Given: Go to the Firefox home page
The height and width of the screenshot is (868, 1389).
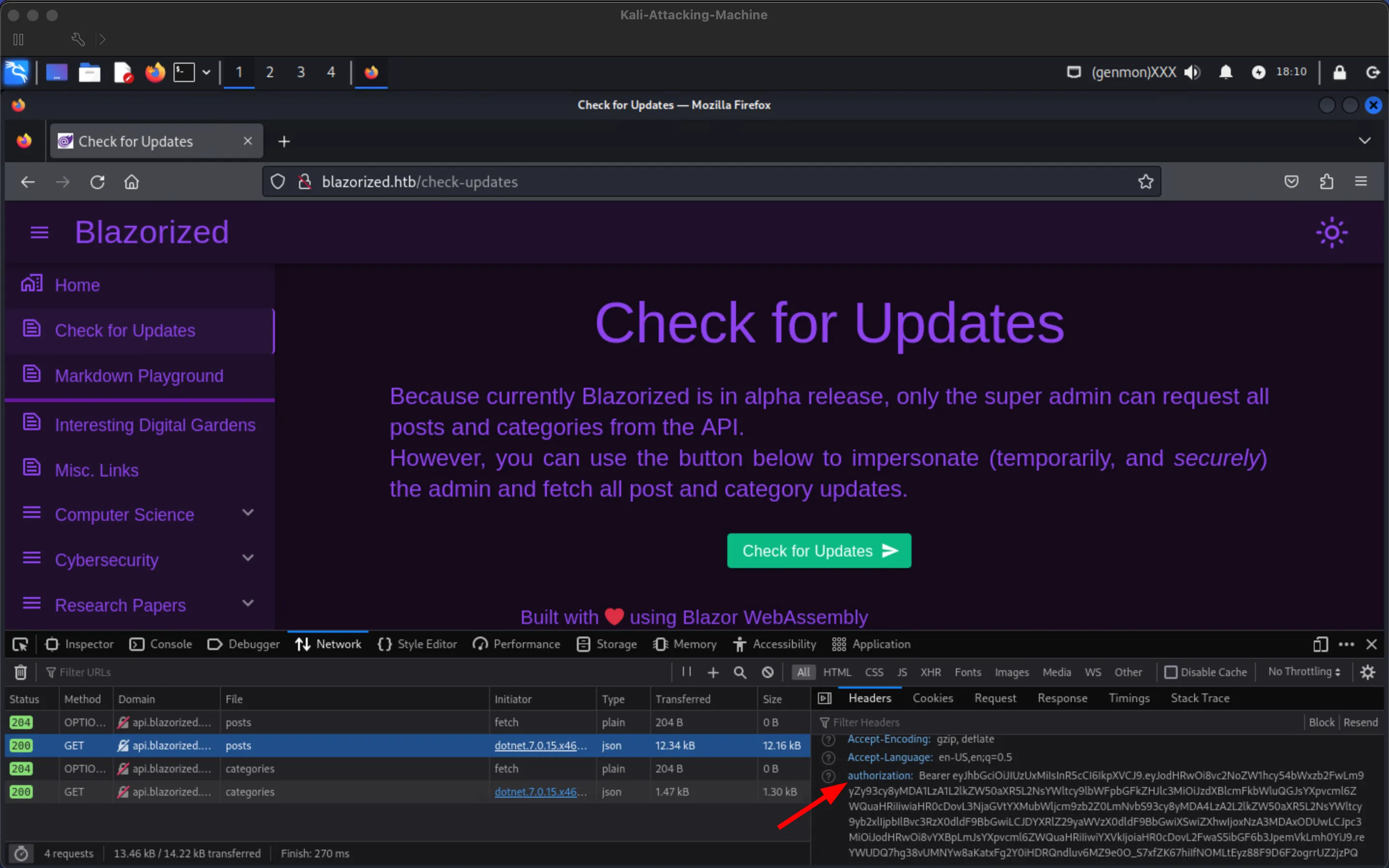Looking at the screenshot, I should (x=132, y=182).
